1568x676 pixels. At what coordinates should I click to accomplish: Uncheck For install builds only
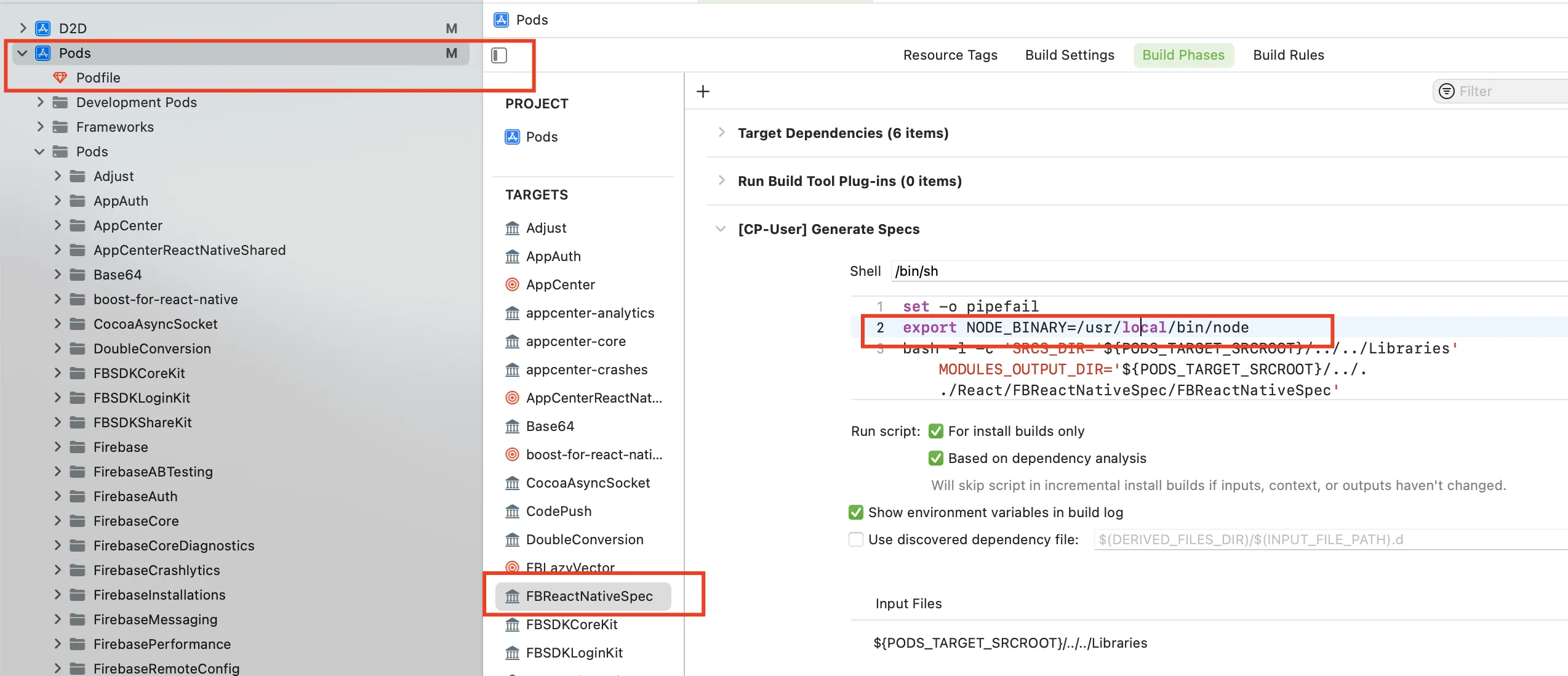936,431
